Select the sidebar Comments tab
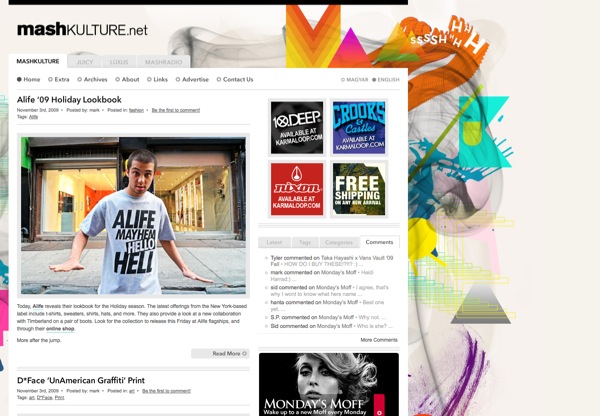 click(379, 242)
